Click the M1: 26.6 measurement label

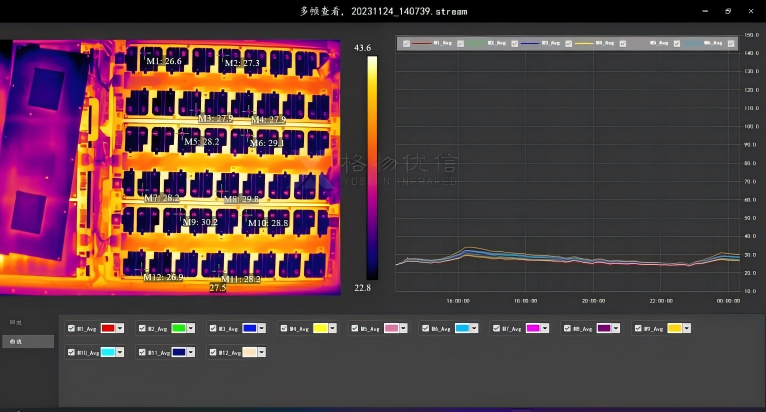164,61
